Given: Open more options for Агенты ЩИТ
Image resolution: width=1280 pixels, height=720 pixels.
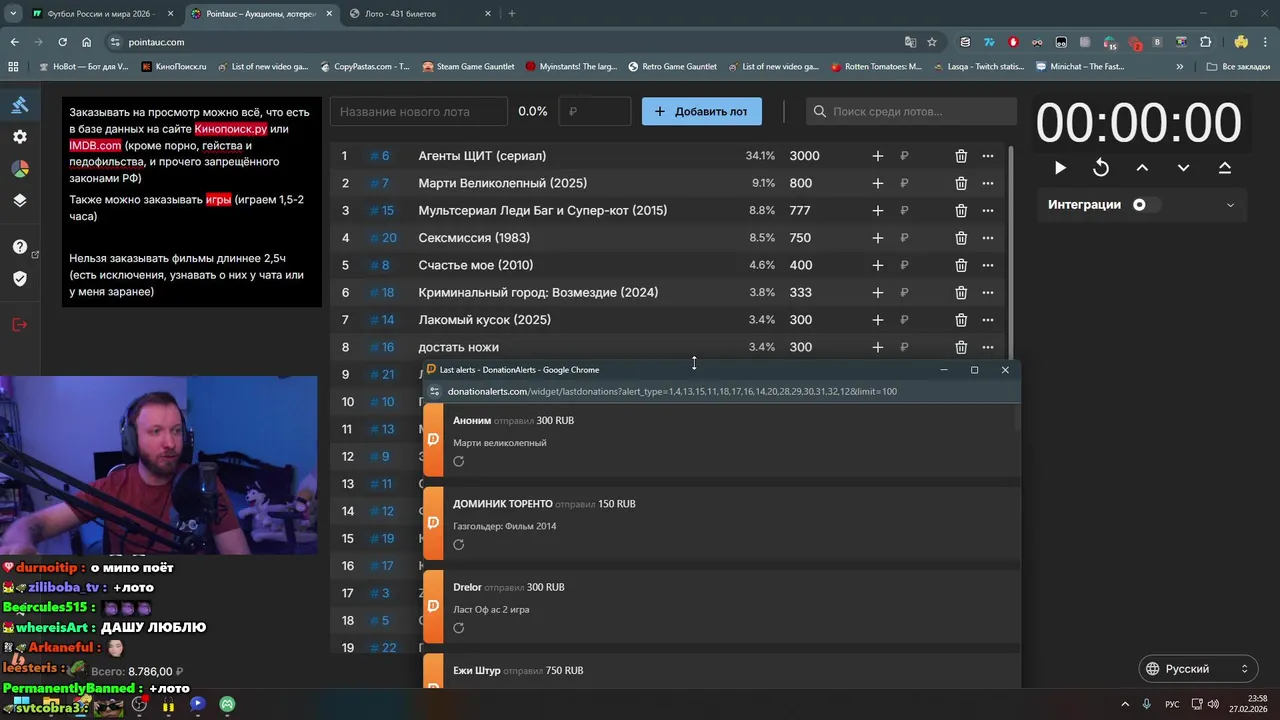Looking at the screenshot, I should point(988,156).
